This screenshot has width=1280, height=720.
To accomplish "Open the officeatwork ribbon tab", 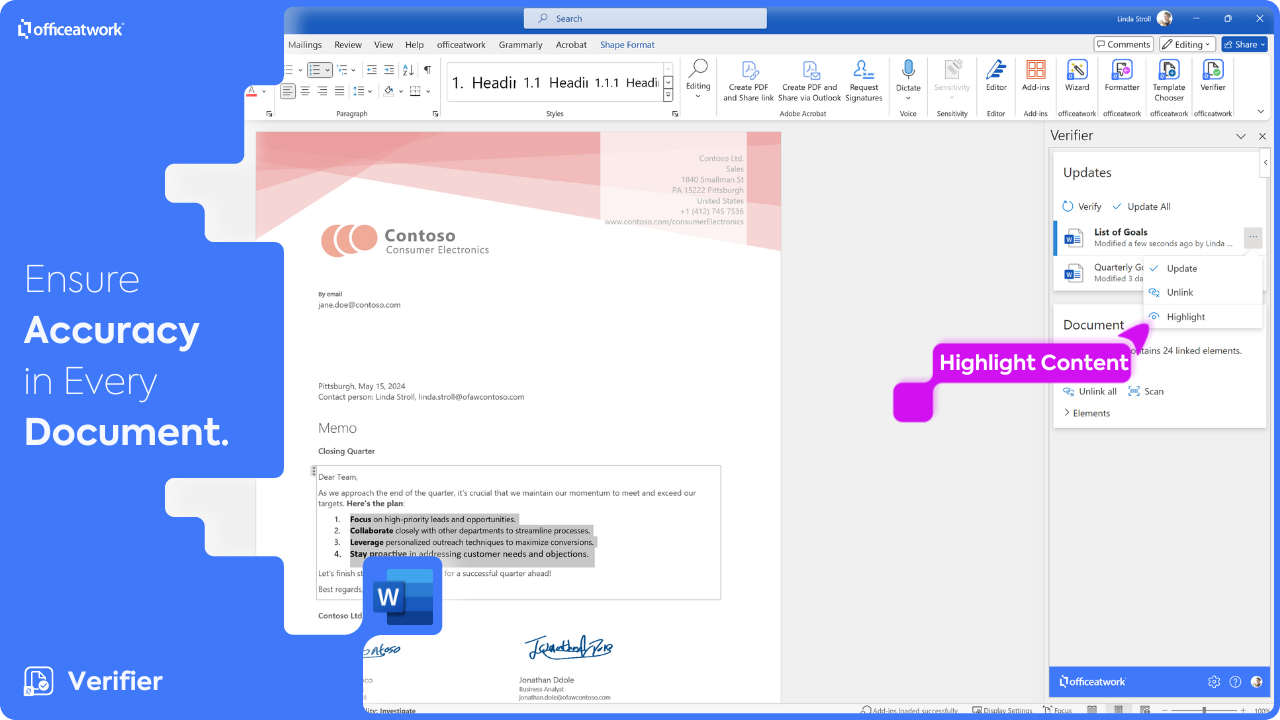I will [x=461, y=45].
